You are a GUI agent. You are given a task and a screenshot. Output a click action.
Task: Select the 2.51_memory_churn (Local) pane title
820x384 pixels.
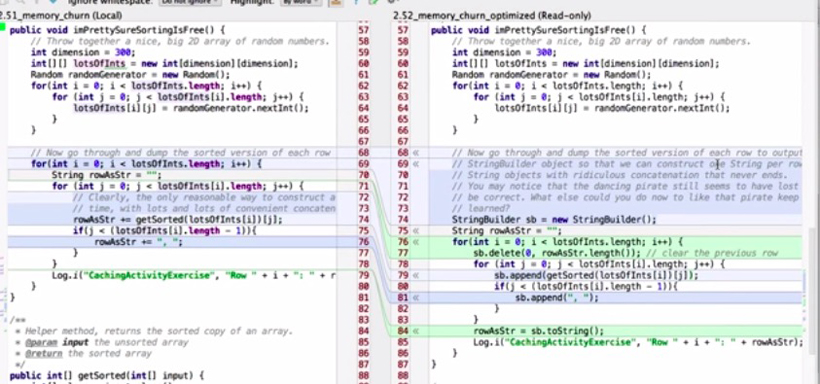[61, 16]
